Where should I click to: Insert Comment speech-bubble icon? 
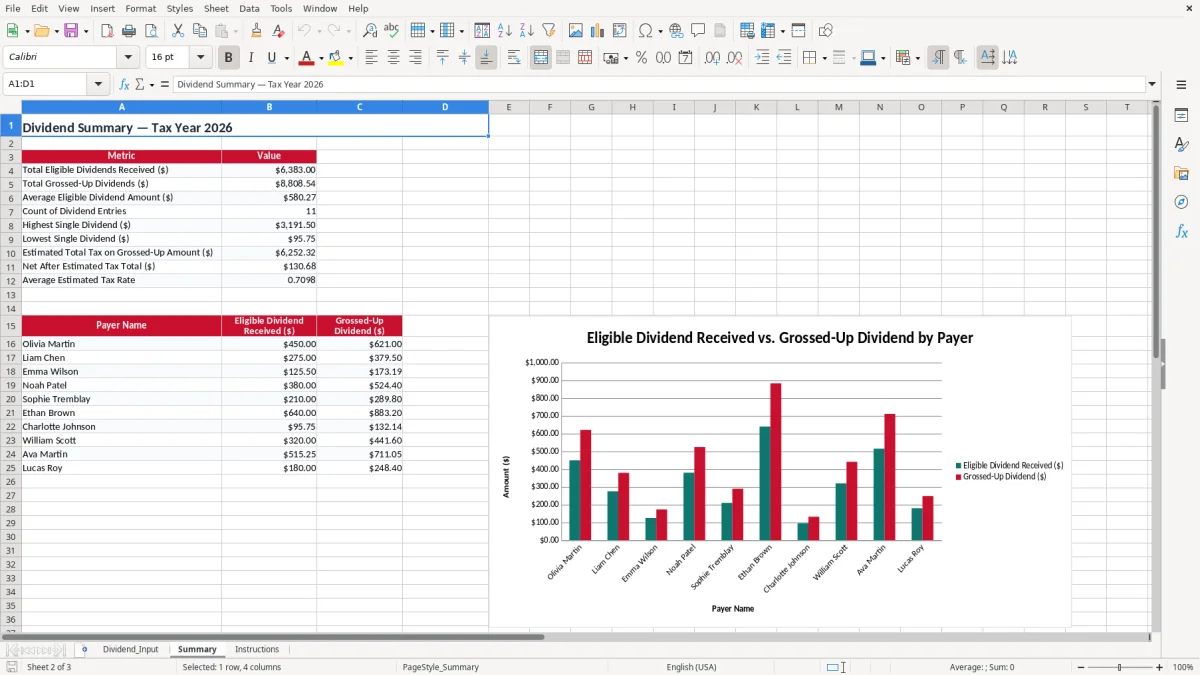click(x=698, y=31)
